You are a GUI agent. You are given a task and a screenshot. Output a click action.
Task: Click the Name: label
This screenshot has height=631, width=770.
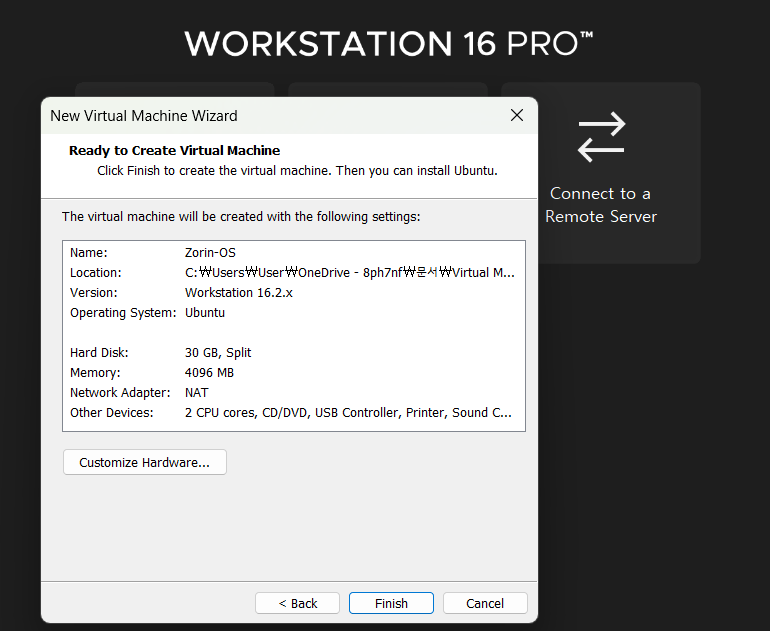pyautogui.click(x=88, y=252)
